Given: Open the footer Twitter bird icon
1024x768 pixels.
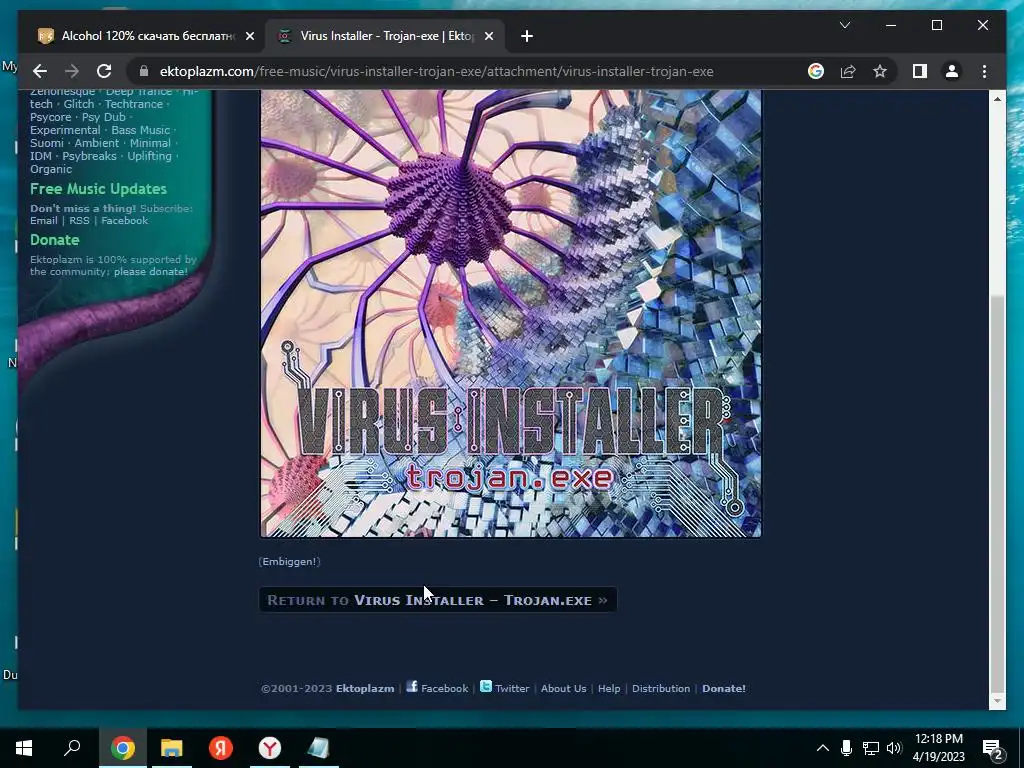Looking at the screenshot, I should tap(486, 686).
